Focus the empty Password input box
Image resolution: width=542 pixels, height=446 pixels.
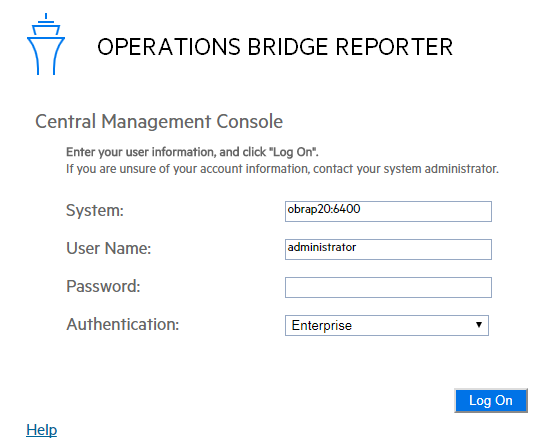(388, 287)
